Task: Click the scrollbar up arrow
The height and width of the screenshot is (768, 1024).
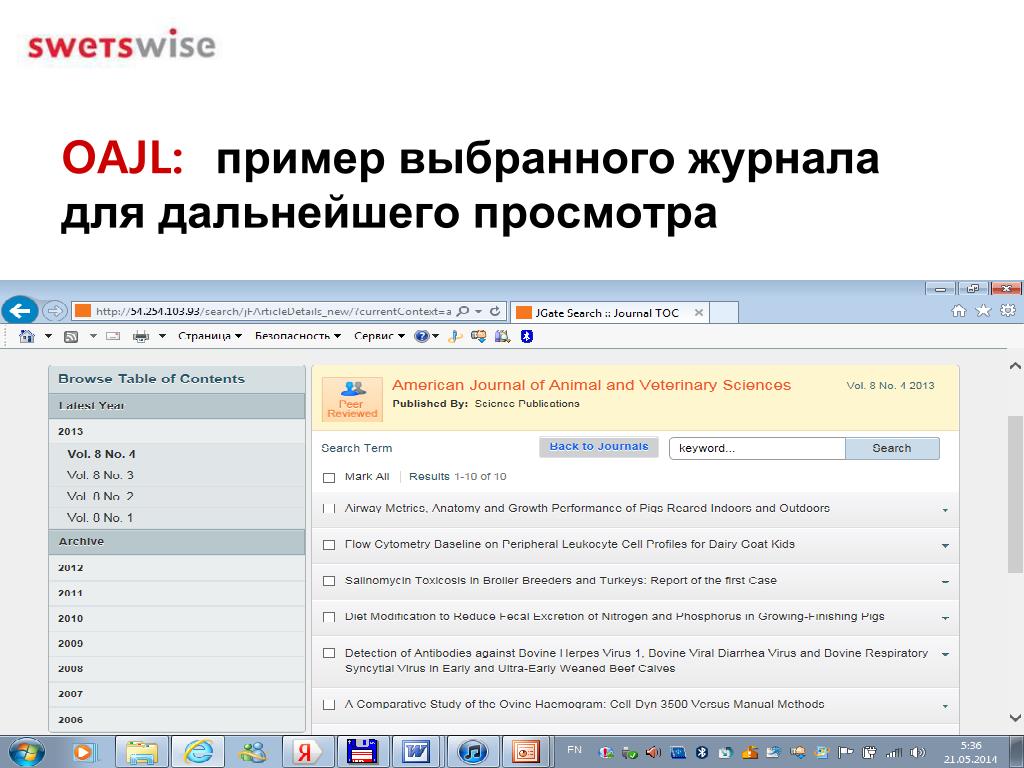Action: point(1016,366)
